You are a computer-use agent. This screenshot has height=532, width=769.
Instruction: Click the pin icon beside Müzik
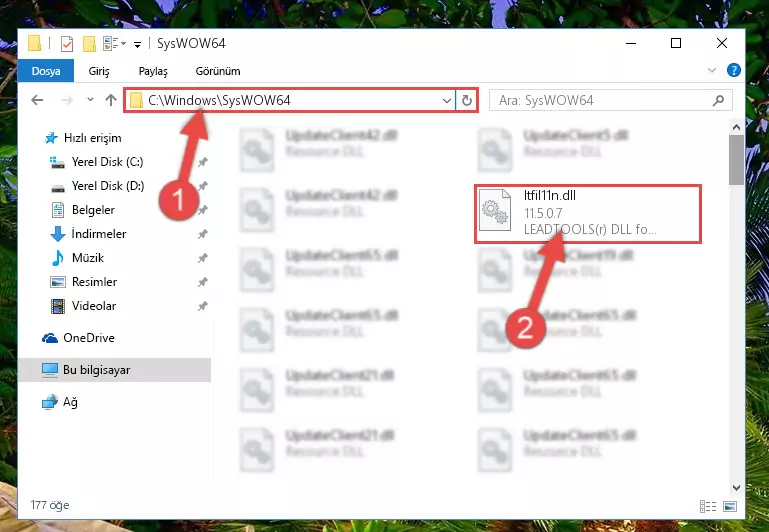pos(203,258)
